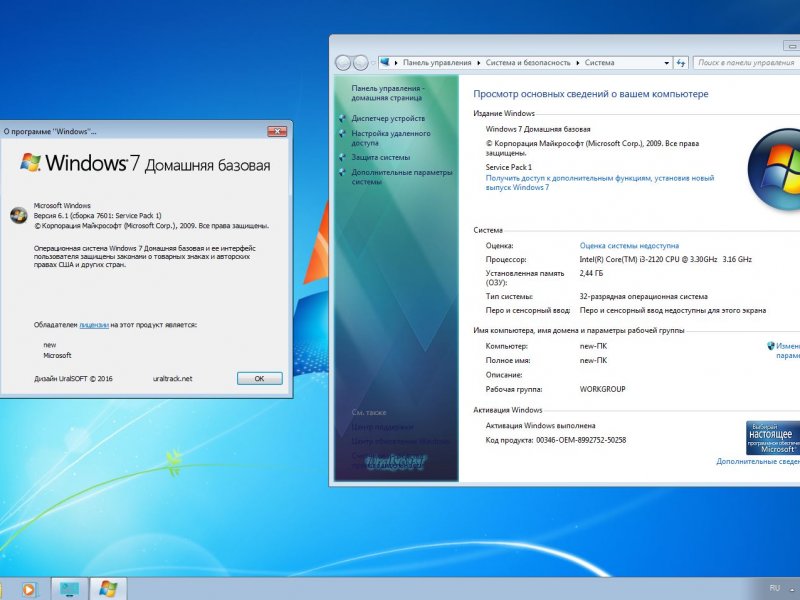The image size is (800, 600).
Task: Click the Полное имя value new-ПК
Action: tap(593, 360)
